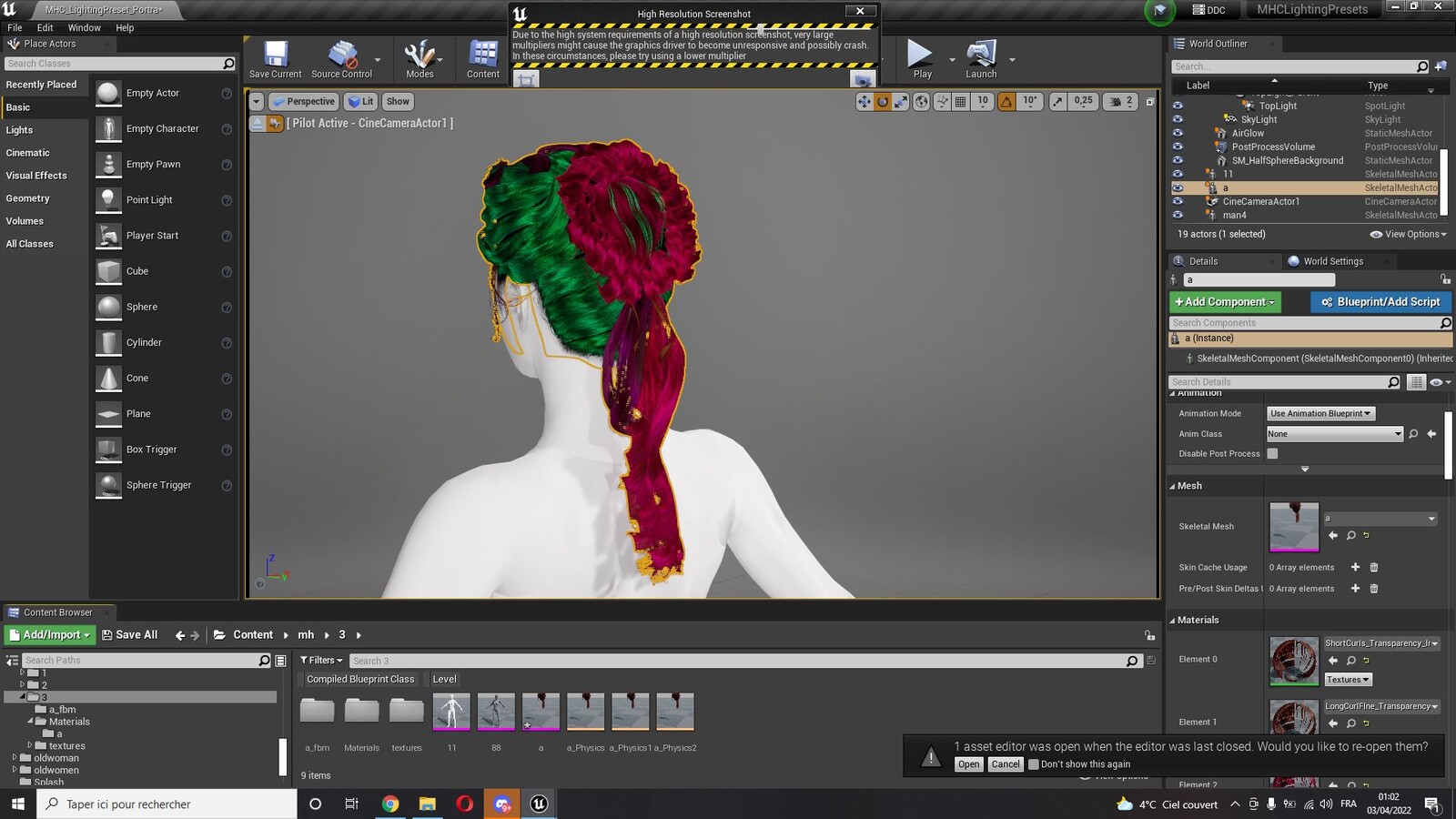Open rotation snap value 10° dropdown
The width and height of the screenshot is (1456, 819).
1030,102
